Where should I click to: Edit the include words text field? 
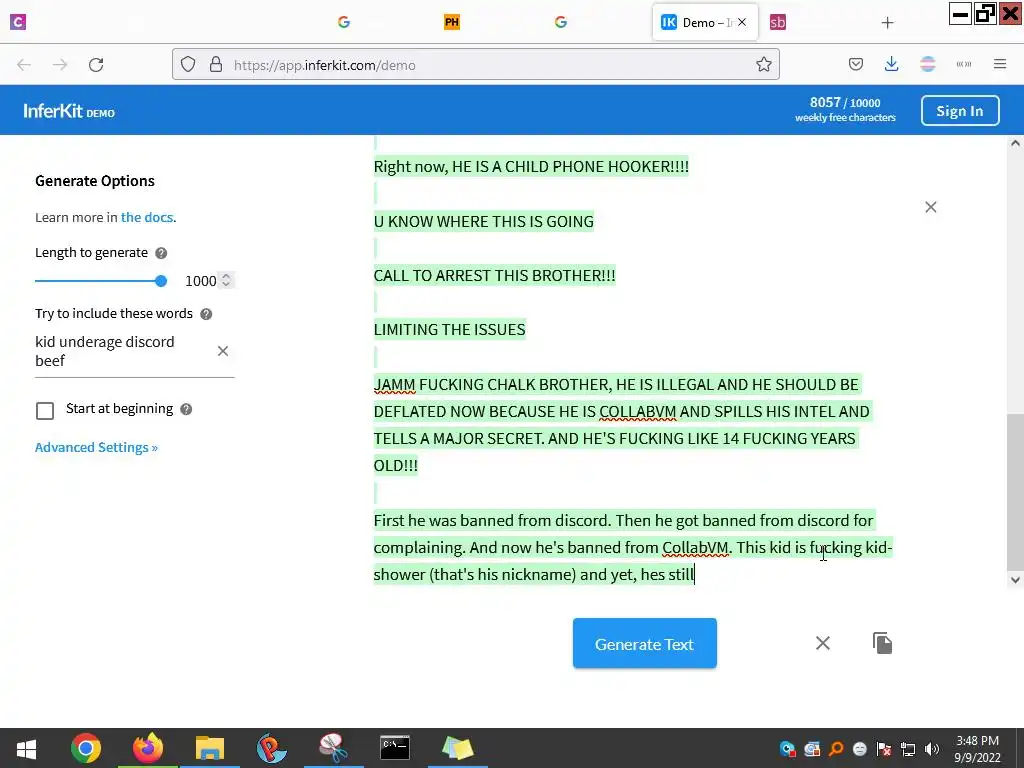coord(123,351)
